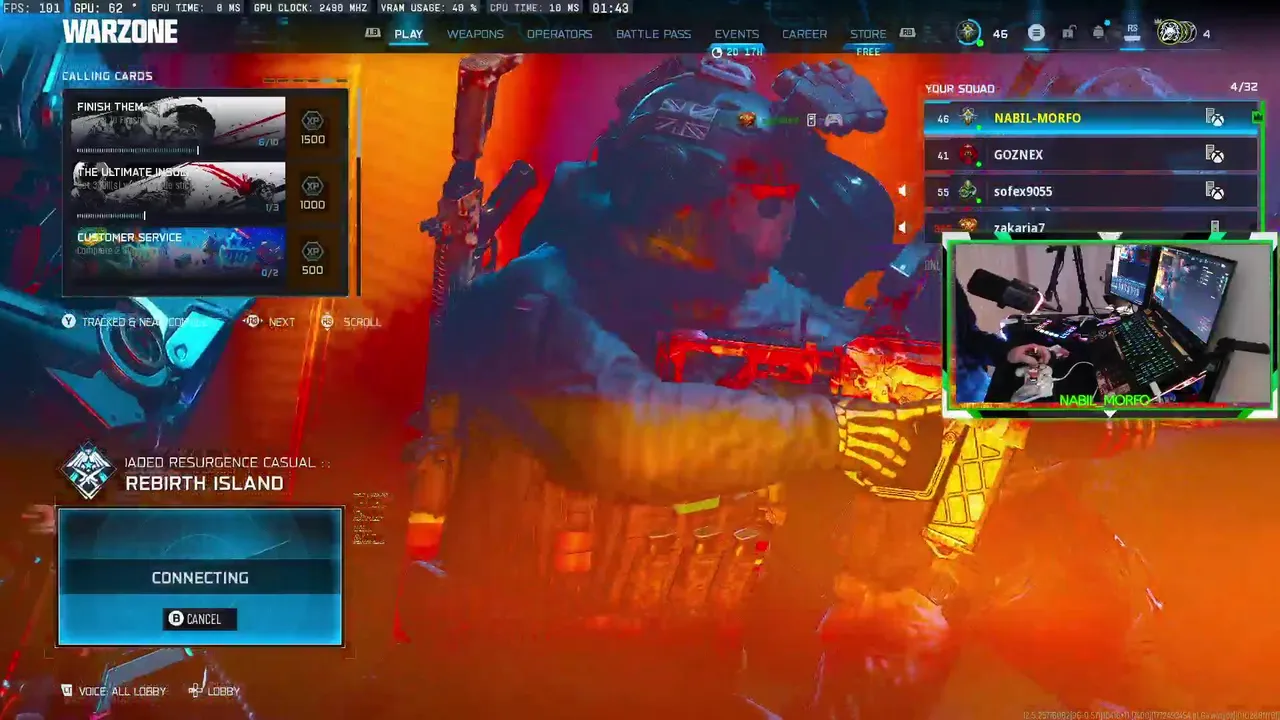Click the FREE label under STORE
Viewport: 1280px width, 720px height.
point(868,52)
